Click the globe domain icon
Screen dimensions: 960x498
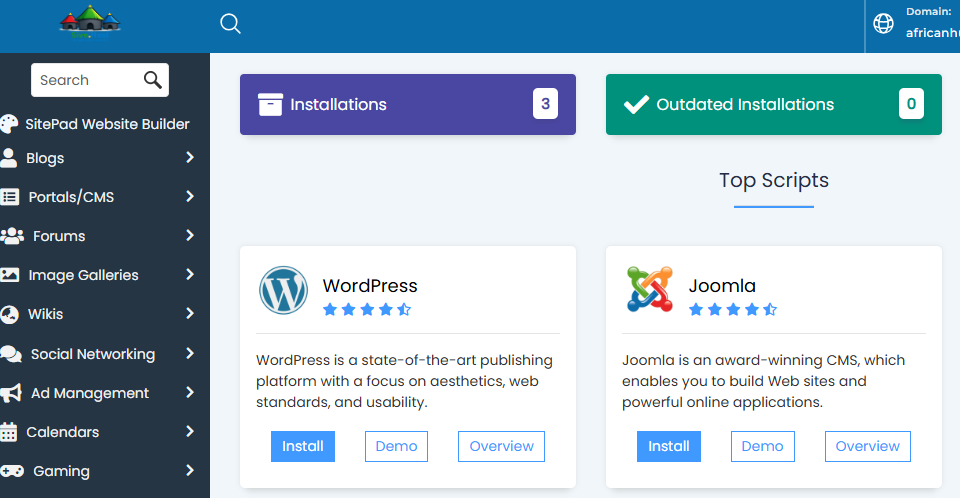click(x=883, y=23)
